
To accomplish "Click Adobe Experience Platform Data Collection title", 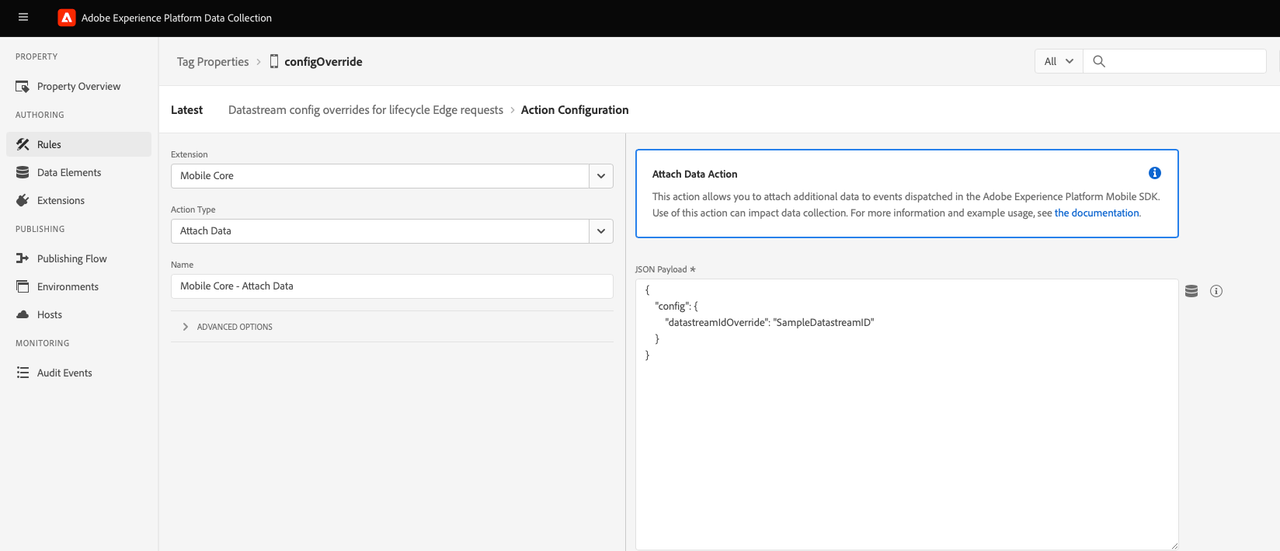I will point(177,18).
